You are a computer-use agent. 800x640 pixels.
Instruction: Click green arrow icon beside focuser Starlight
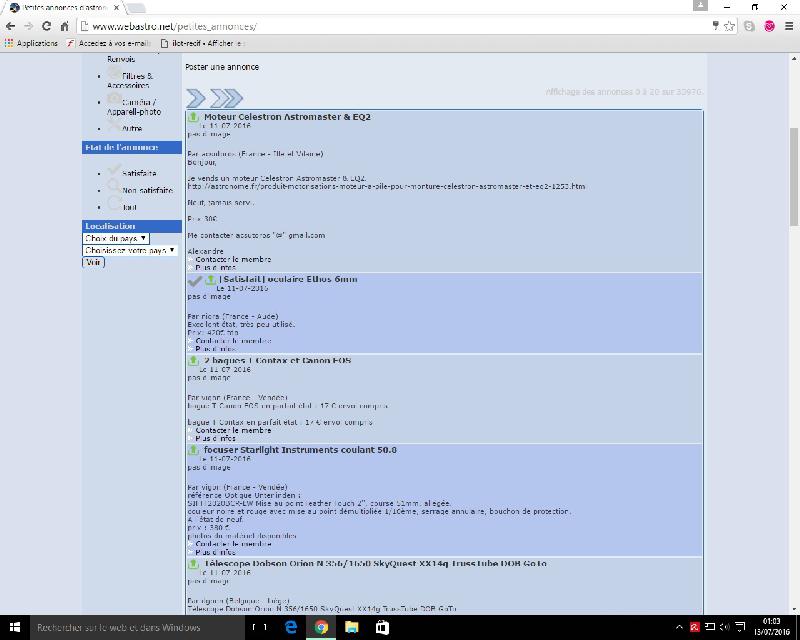(x=193, y=450)
